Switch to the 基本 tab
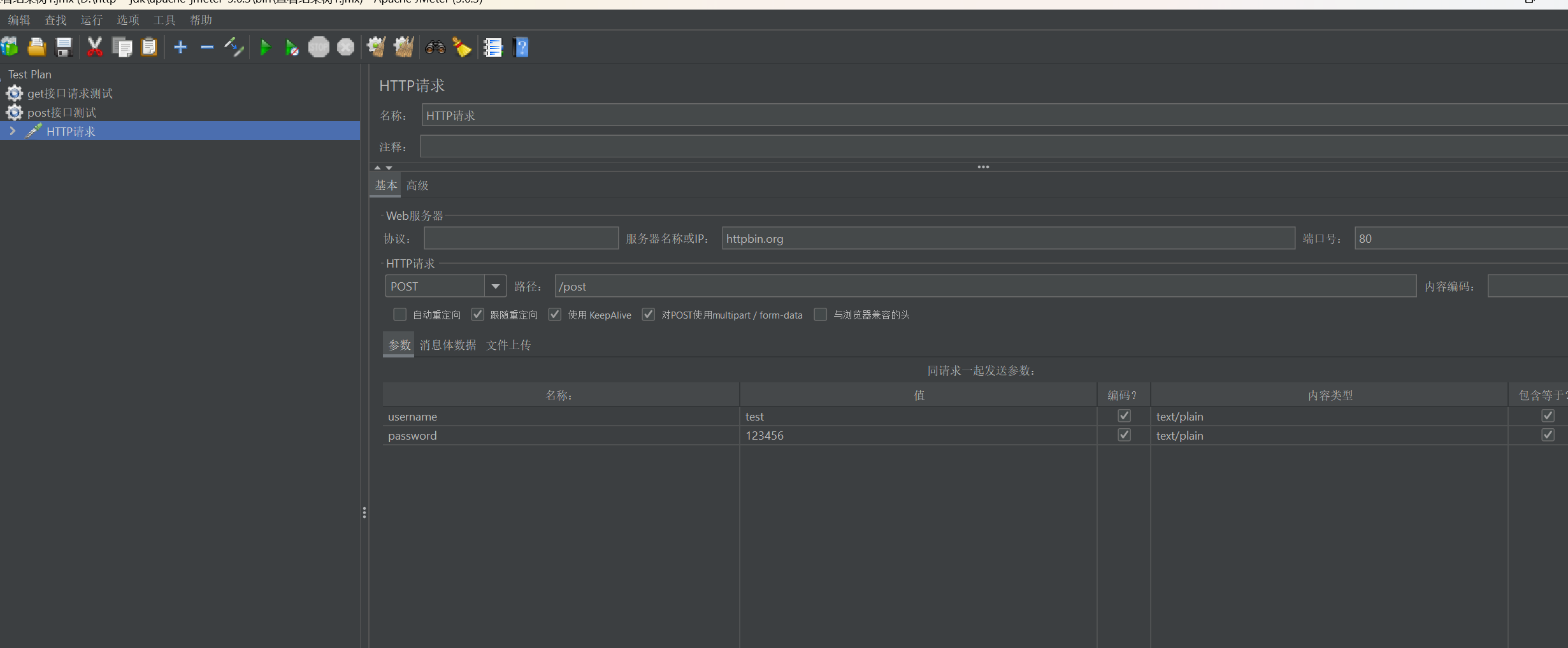This screenshot has height=648, width=1568. pos(385,185)
